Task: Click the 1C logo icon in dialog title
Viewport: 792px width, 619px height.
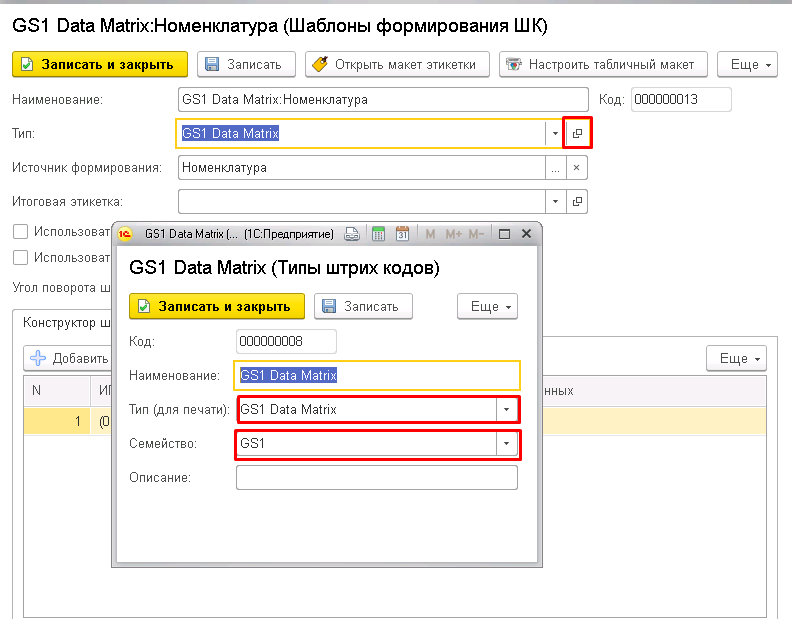Action: (125, 234)
